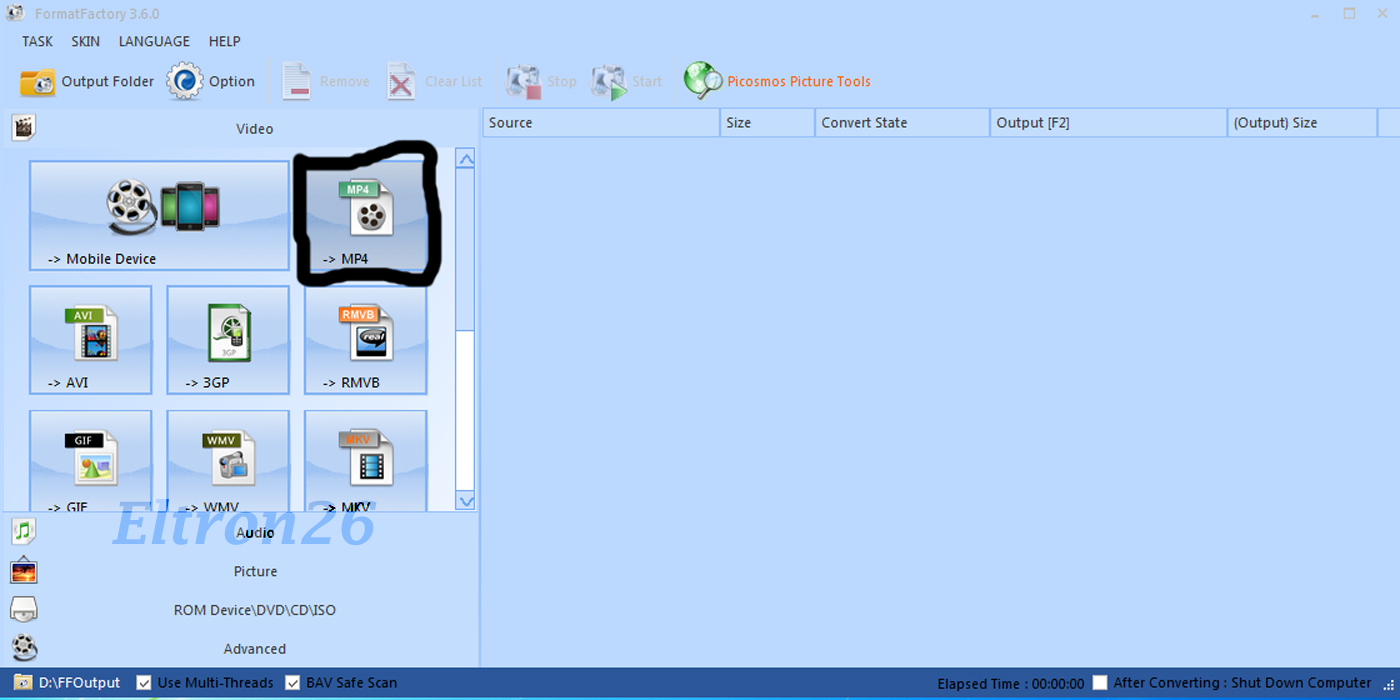Image resolution: width=1400 pixels, height=700 pixels.
Task: Click the ROM Device disc drive icon
Action: 24,610
